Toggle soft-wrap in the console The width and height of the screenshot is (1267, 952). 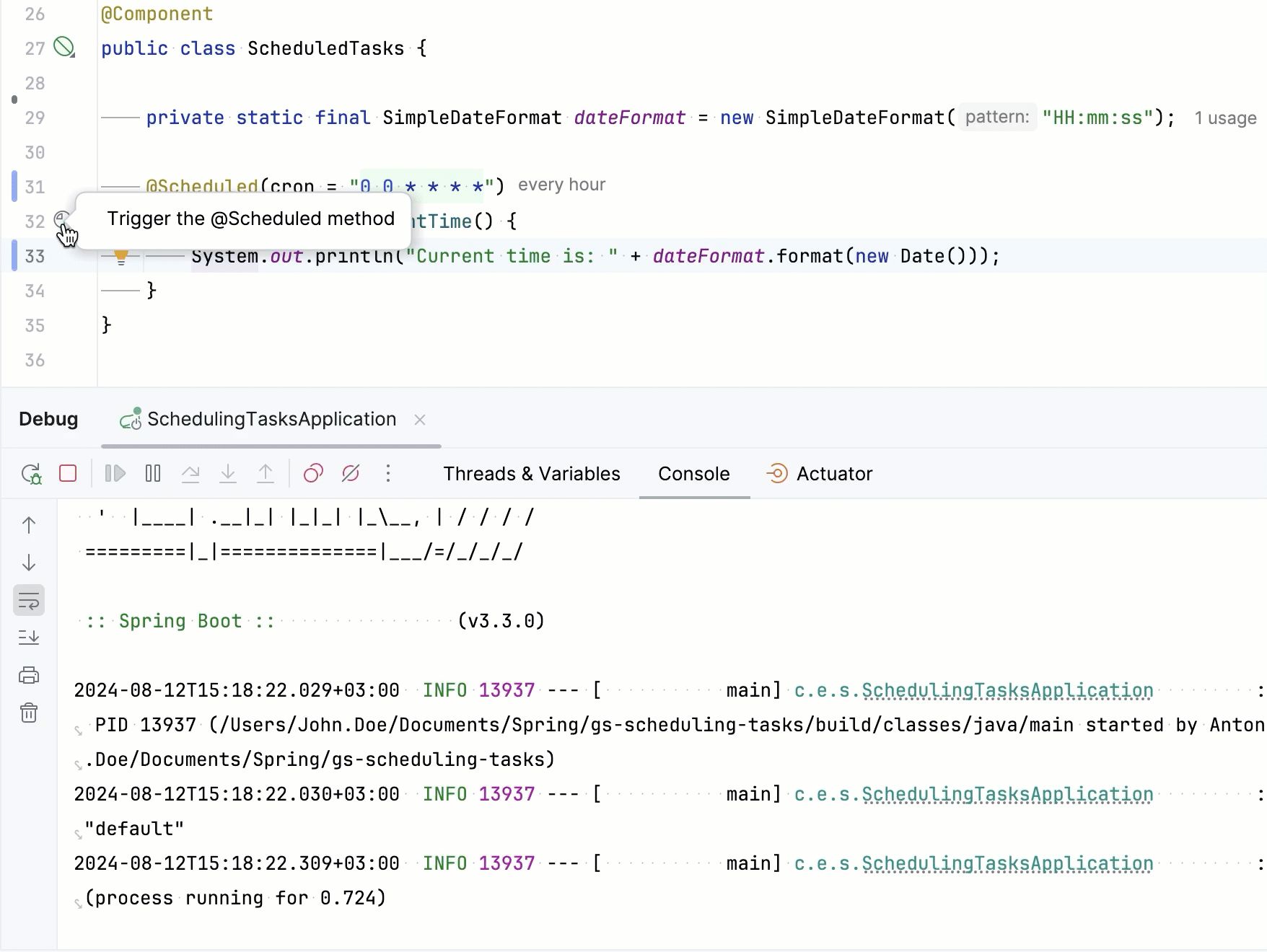(29, 599)
